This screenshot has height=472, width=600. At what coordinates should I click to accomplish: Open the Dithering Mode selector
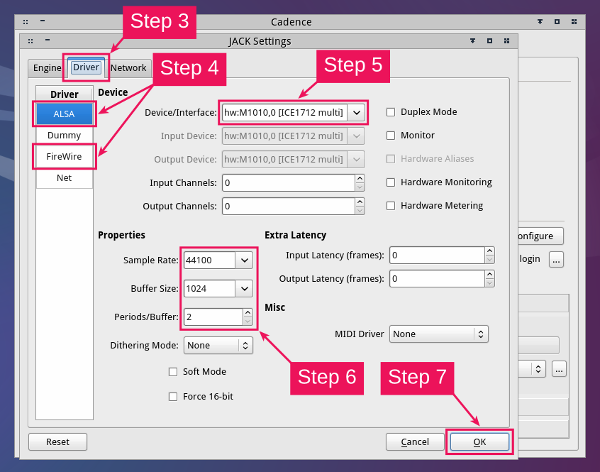[x=218, y=345]
